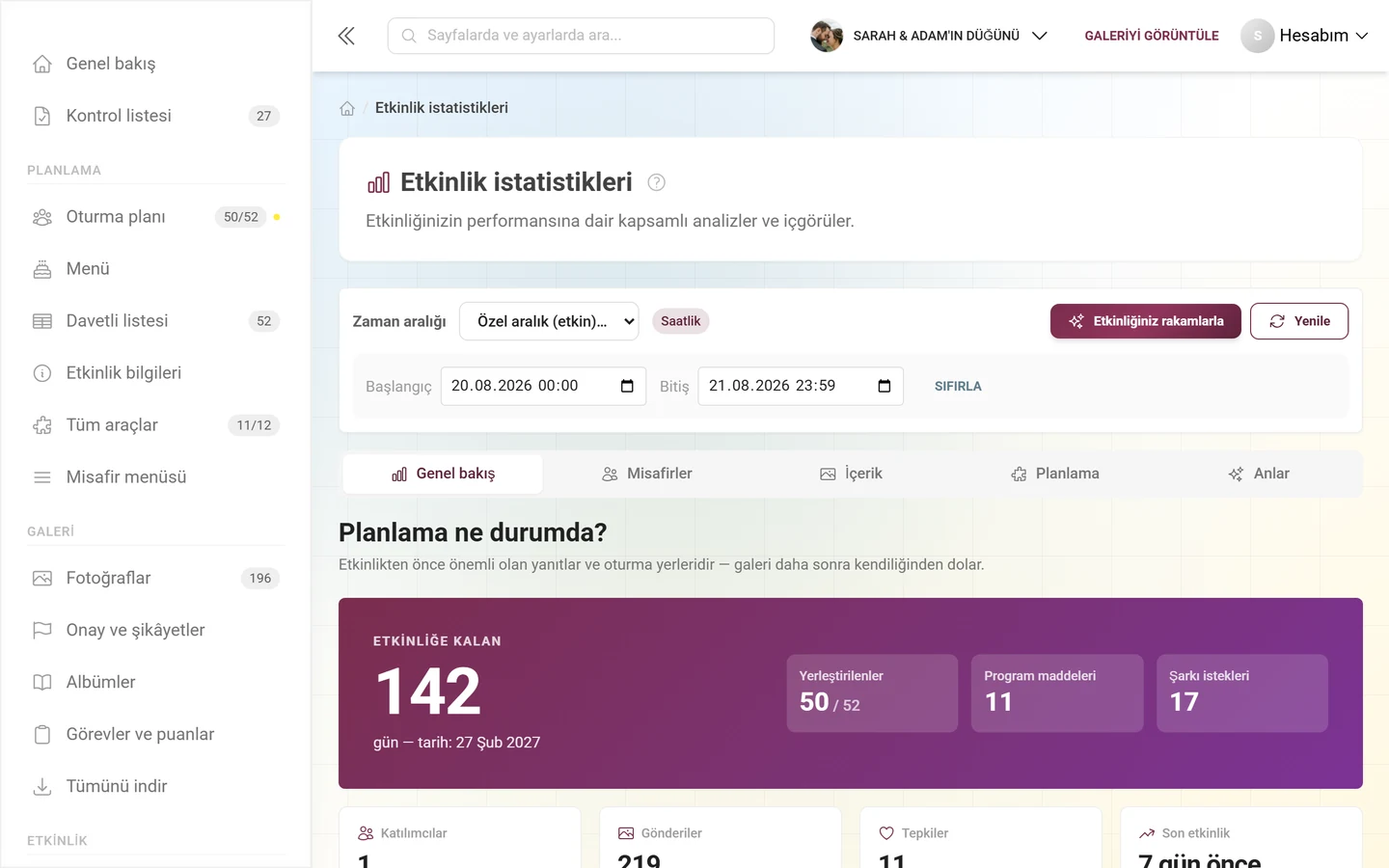Screen dimensions: 1389x868
Task: Open the GALERİYİ GÖRÜNTÜLE link
Action: (1152, 36)
